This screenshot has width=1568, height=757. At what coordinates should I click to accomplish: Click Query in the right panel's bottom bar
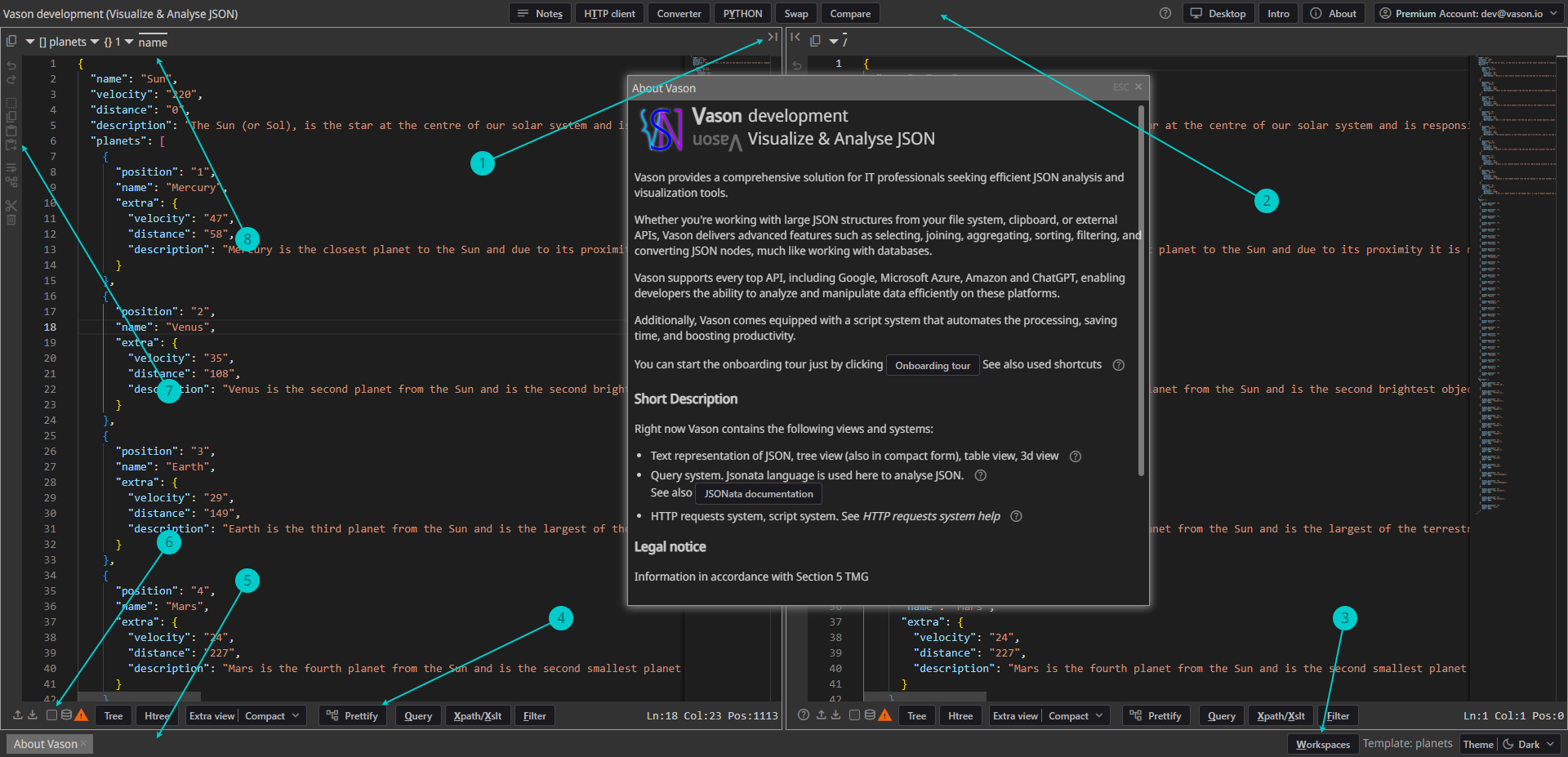(x=1222, y=715)
